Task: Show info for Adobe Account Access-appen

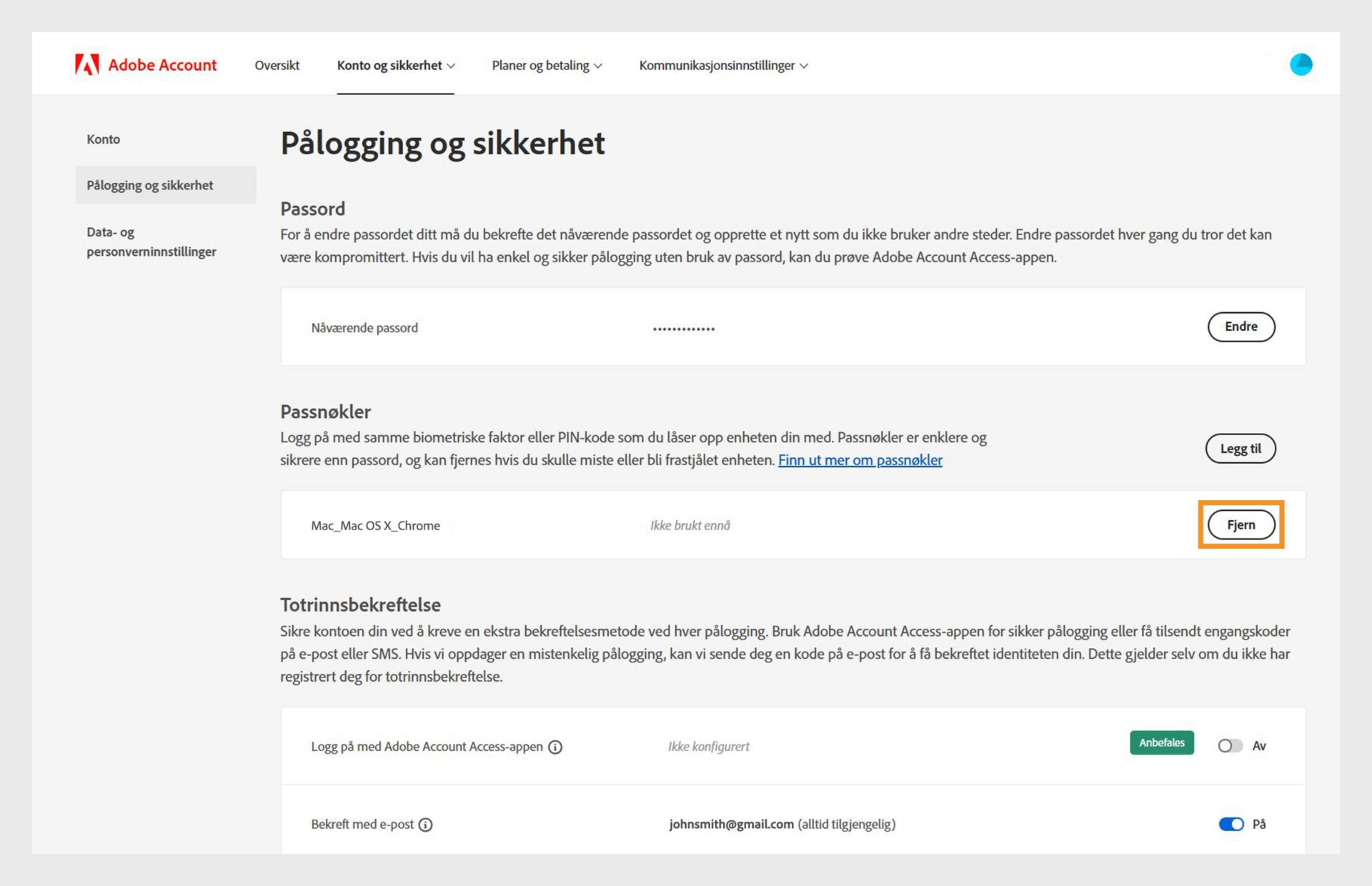Action: (555, 747)
